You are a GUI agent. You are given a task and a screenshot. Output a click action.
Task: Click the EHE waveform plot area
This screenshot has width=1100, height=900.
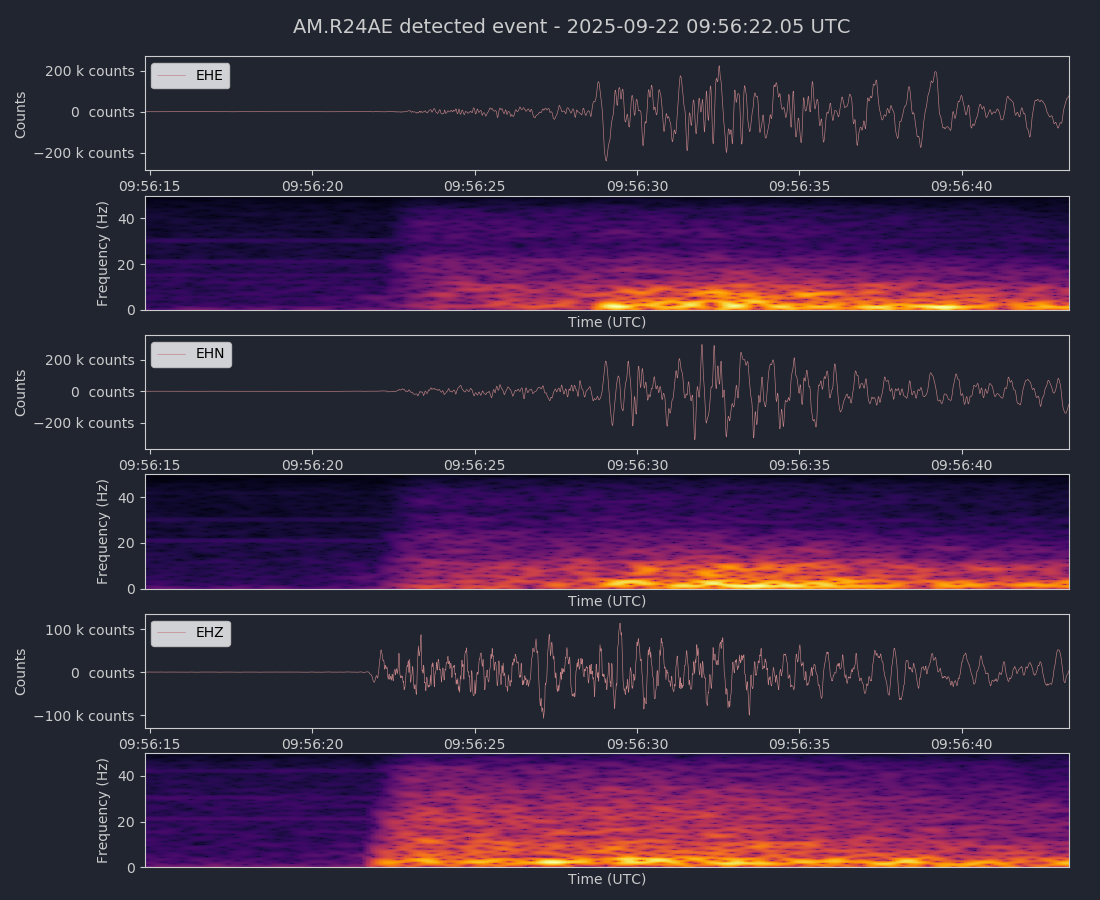607,113
